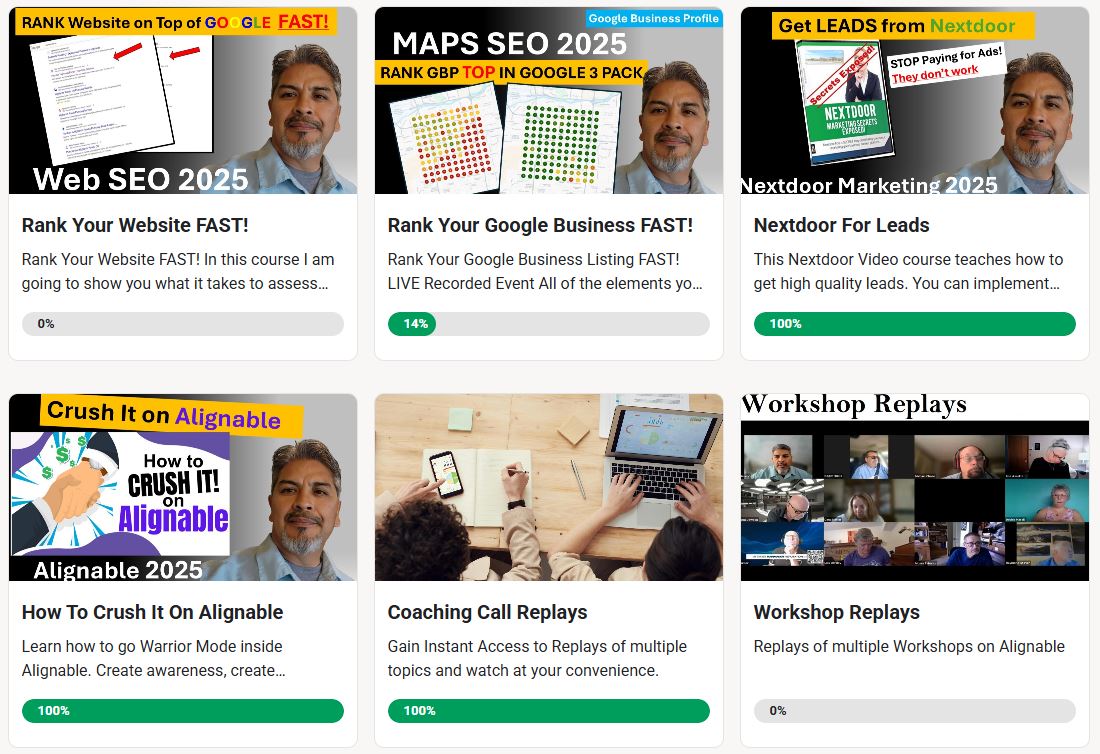This screenshot has height=754, width=1100.
Task: Click the Workshop Replays title
Action: (x=836, y=612)
